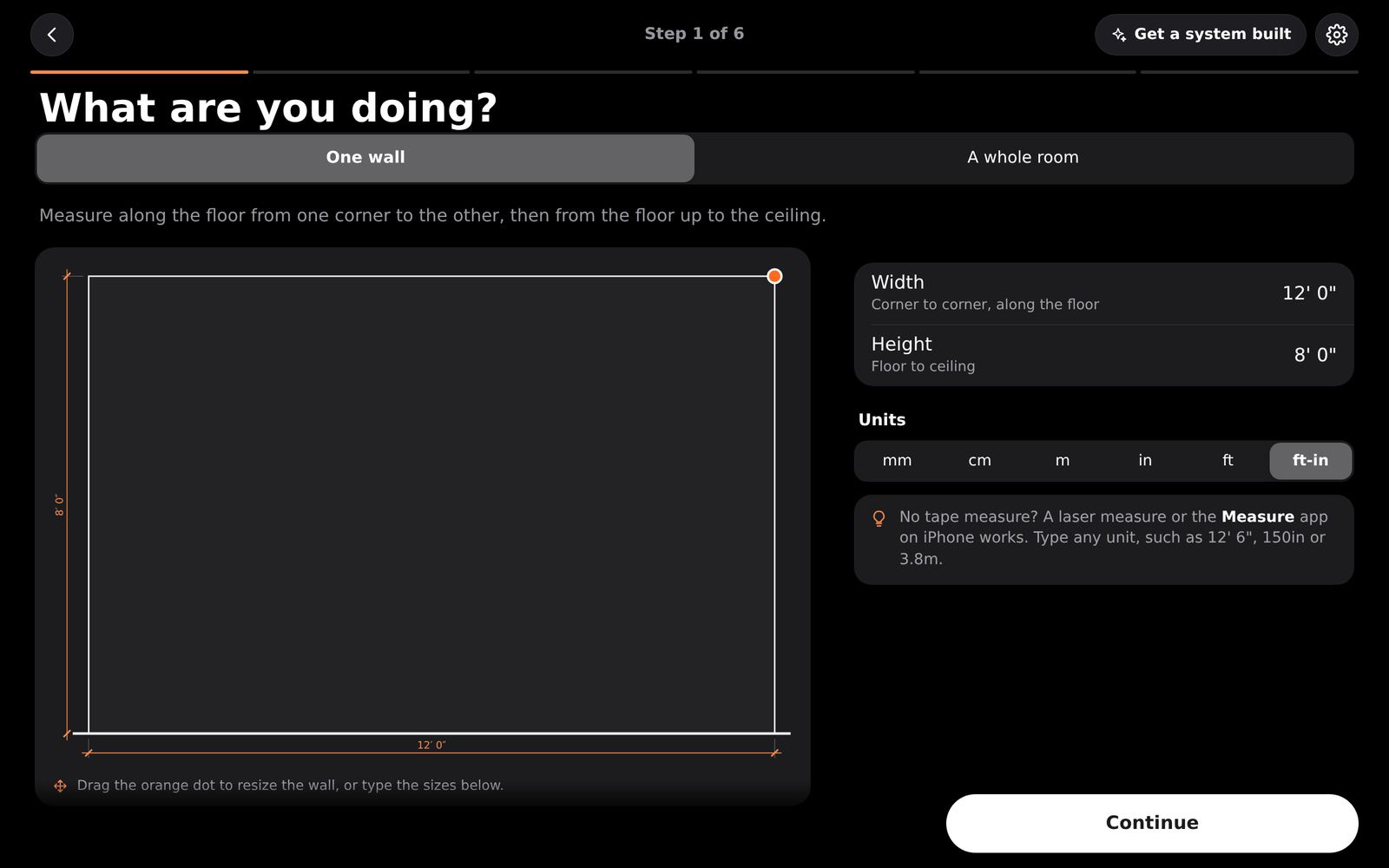Click inside the wall rectangle diagram
The height and width of the screenshot is (868, 1389).
(431, 505)
